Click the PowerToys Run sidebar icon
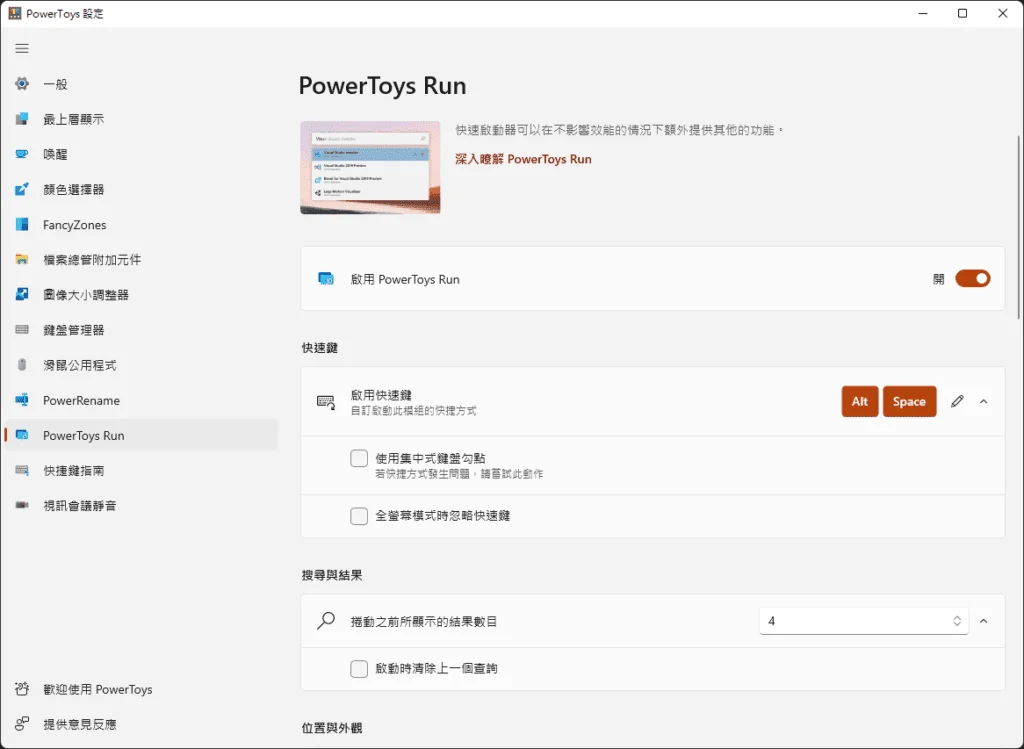1024x749 pixels. (x=22, y=435)
